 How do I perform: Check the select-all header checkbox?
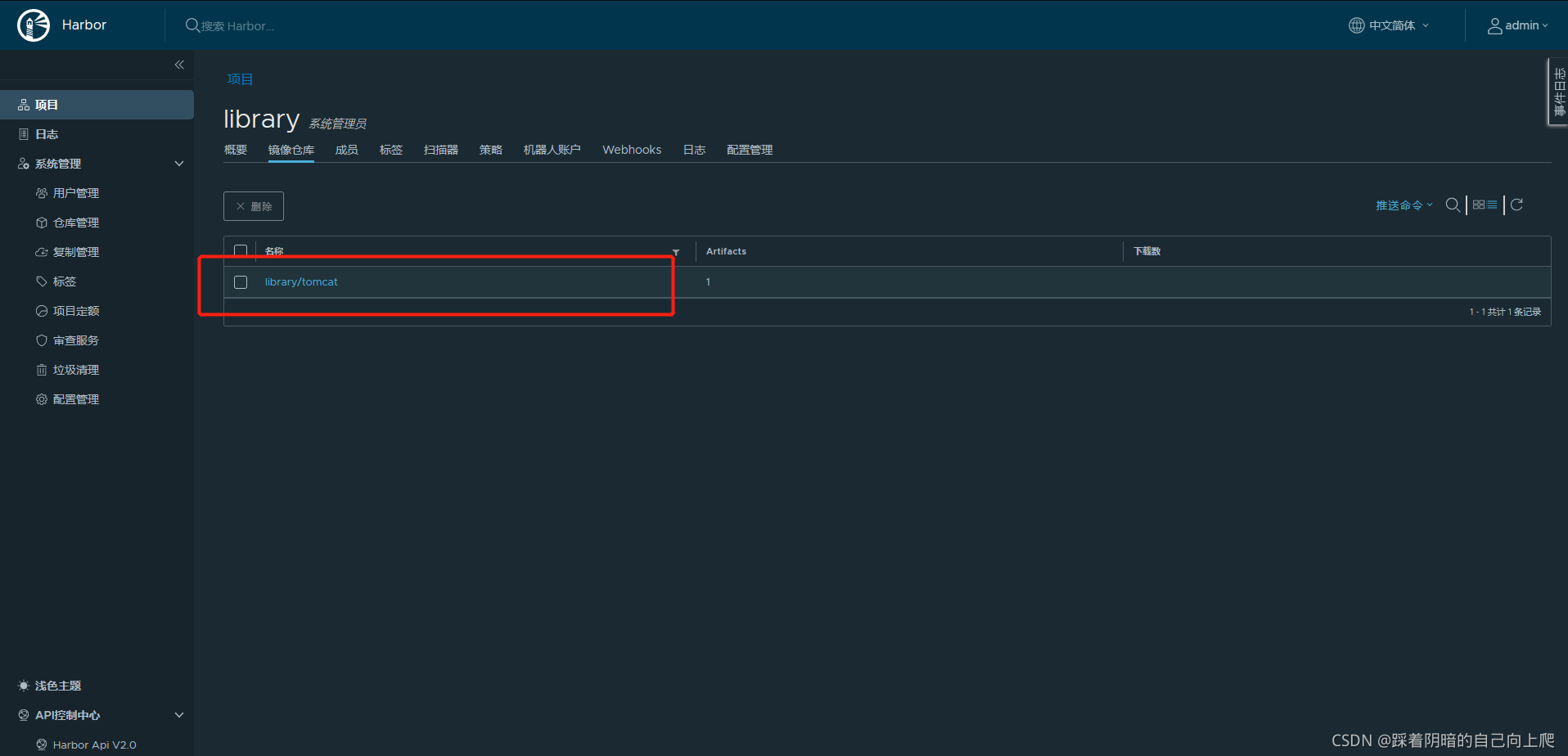pos(241,251)
